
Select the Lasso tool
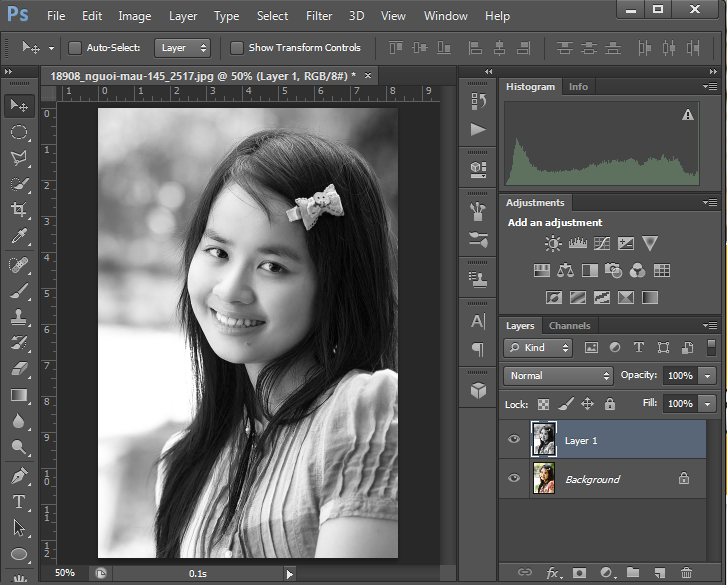(18, 158)
